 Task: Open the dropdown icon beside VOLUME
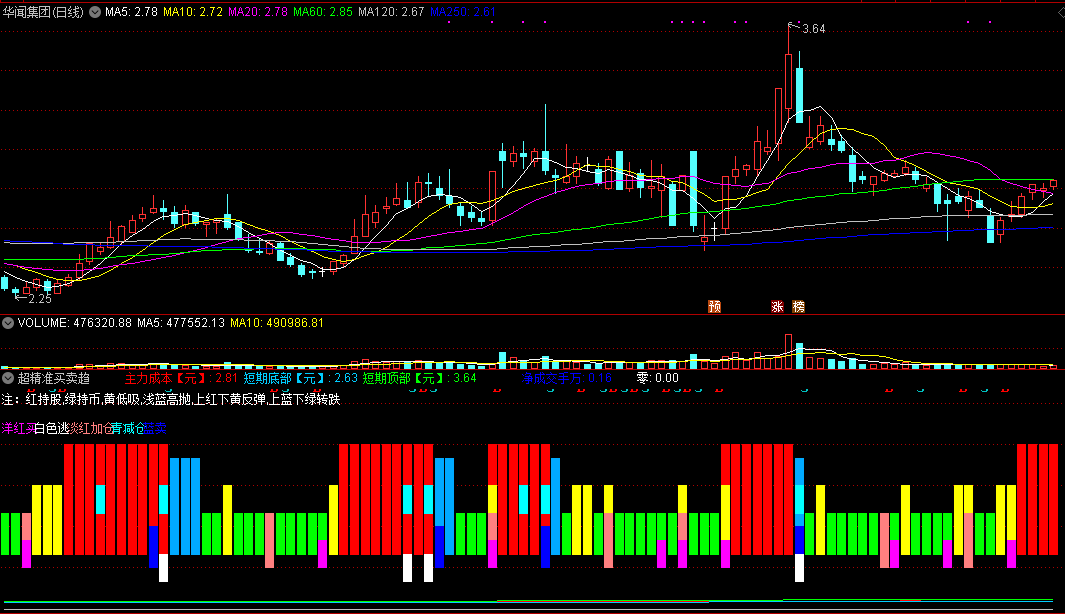(x=8, y=323)
